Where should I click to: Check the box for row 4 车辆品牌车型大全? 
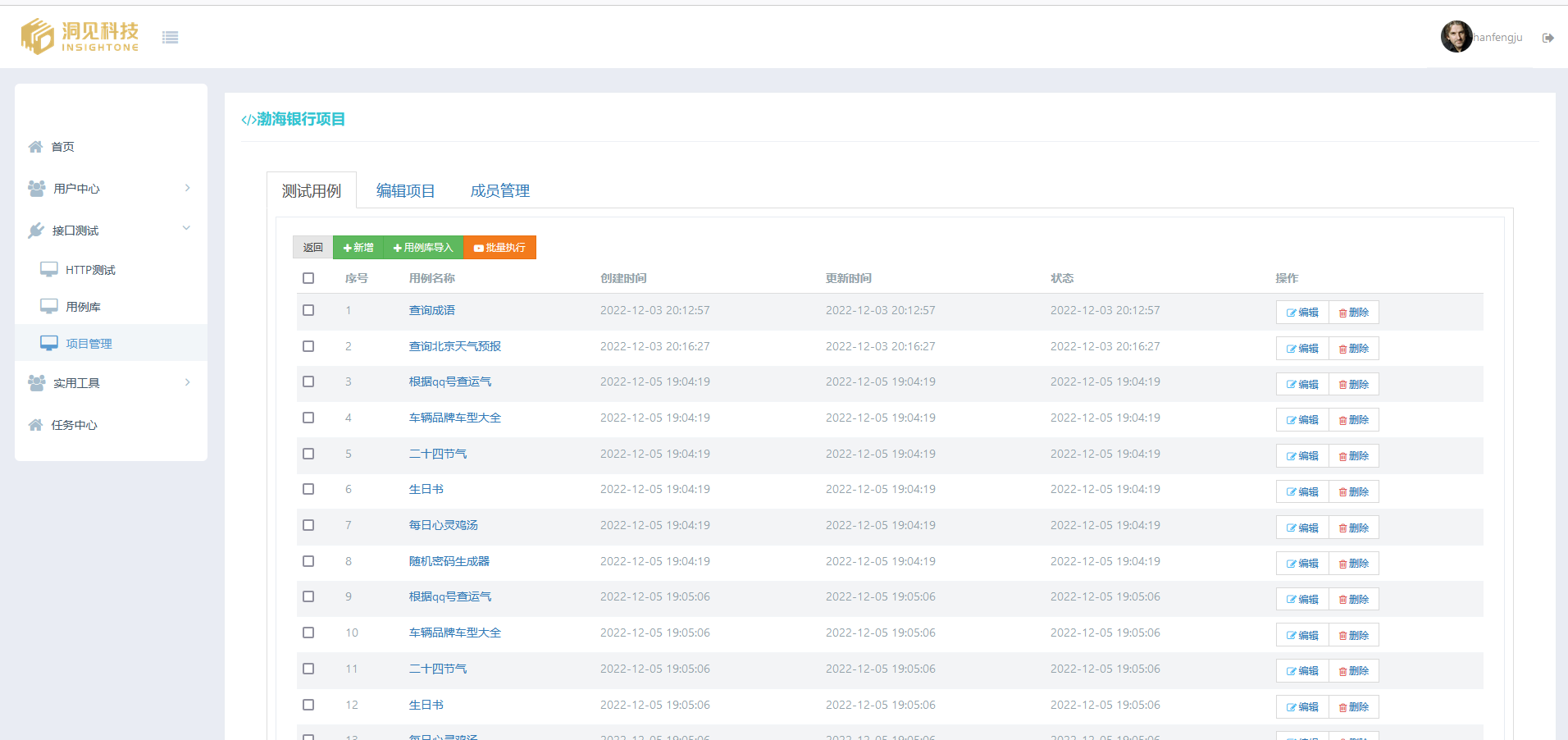308,418
